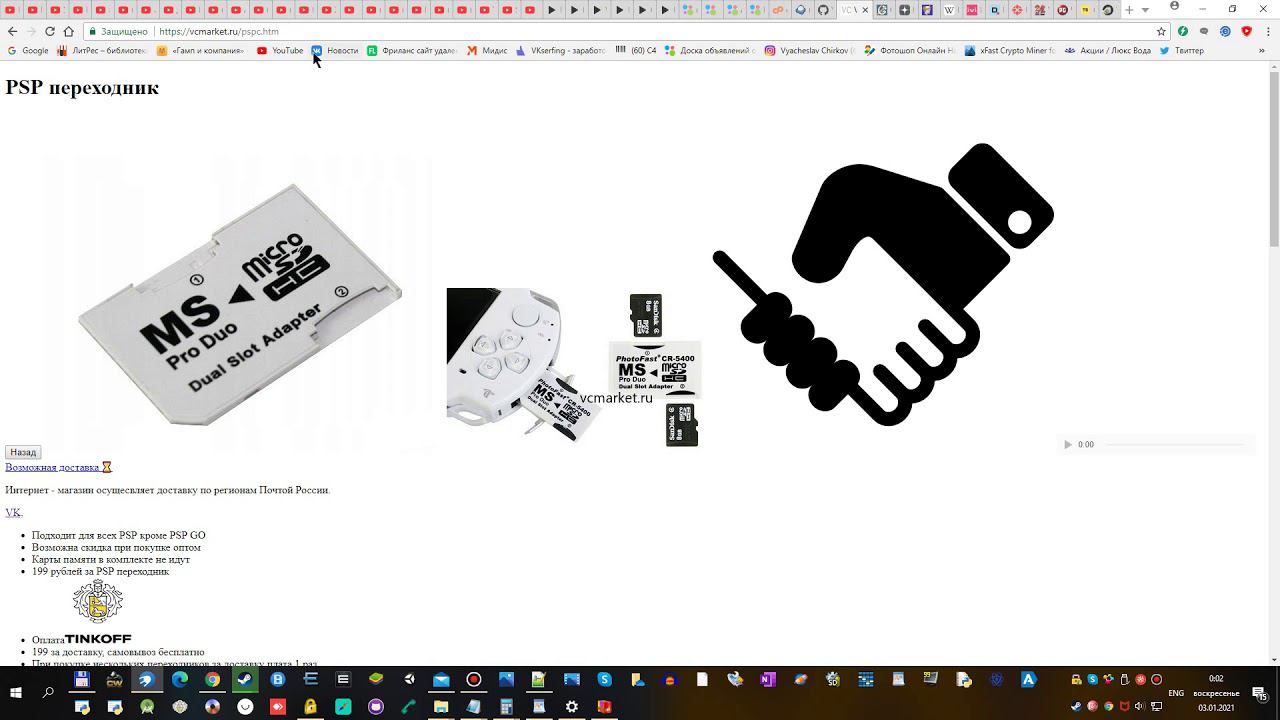The width and height of the screenshot is (1280, 720).
Task: Open the yellow padlock app in taskbar
Action: (310, 706)
